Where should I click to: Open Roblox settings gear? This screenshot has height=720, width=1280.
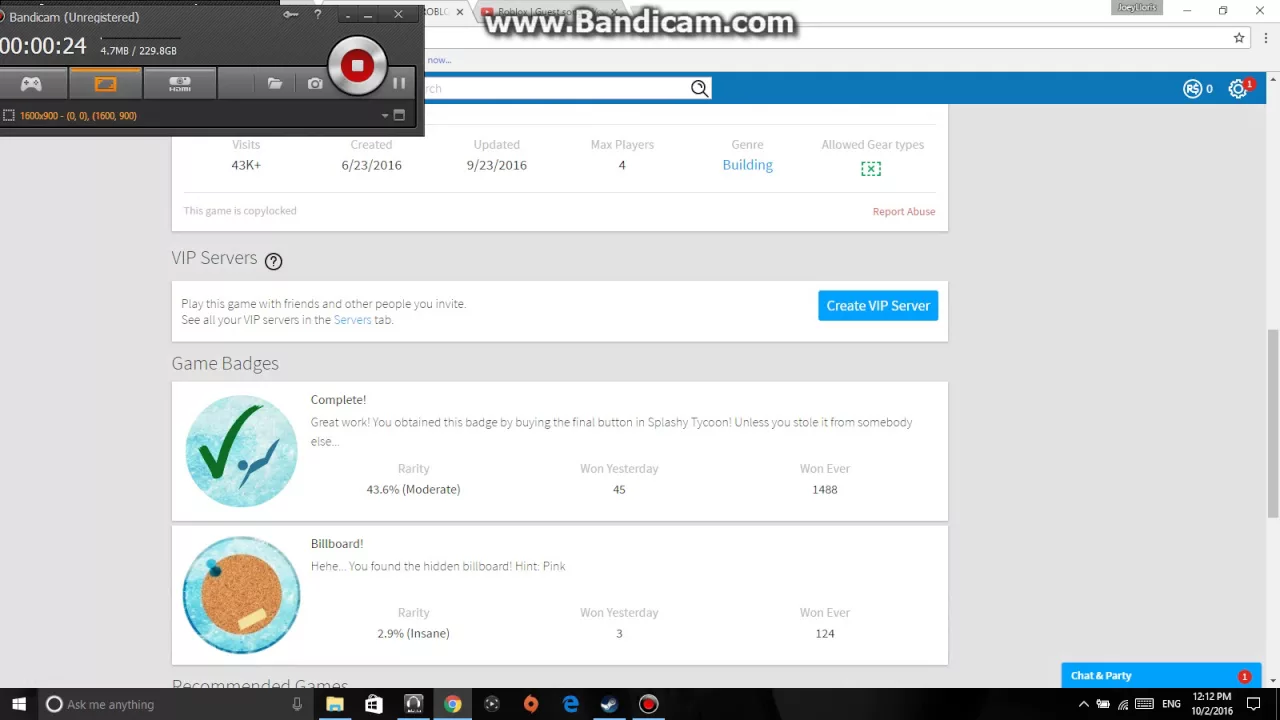1238,89
